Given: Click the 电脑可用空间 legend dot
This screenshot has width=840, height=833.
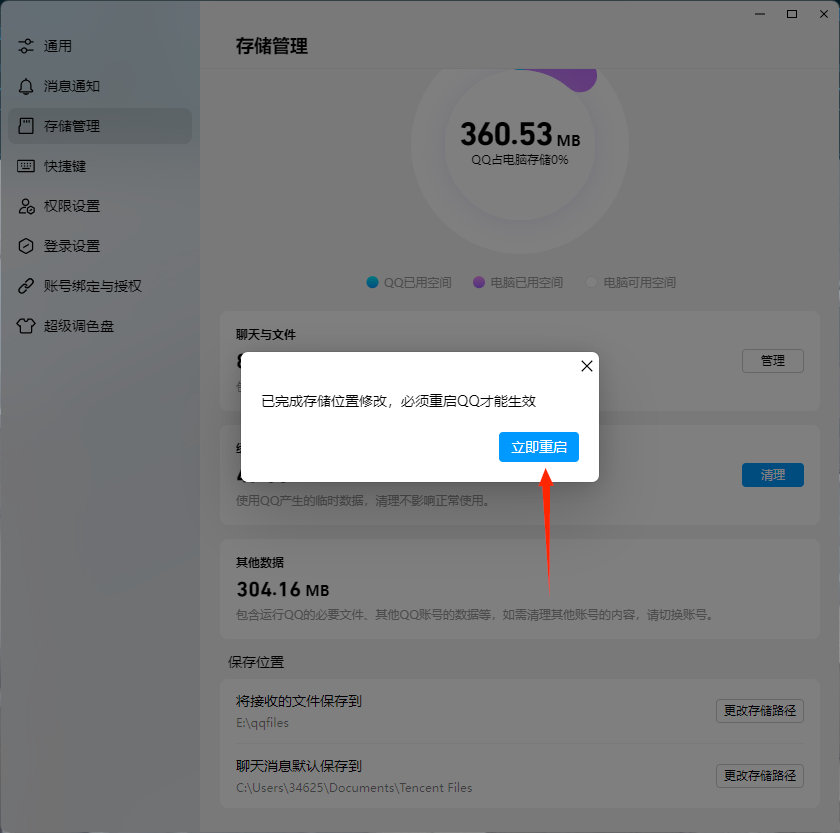Looking at the screenshot, I should 592,283.
